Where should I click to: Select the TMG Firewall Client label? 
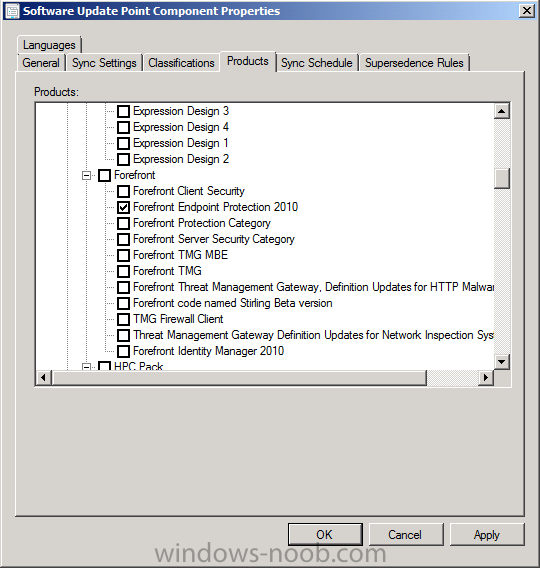coord(178,319)
